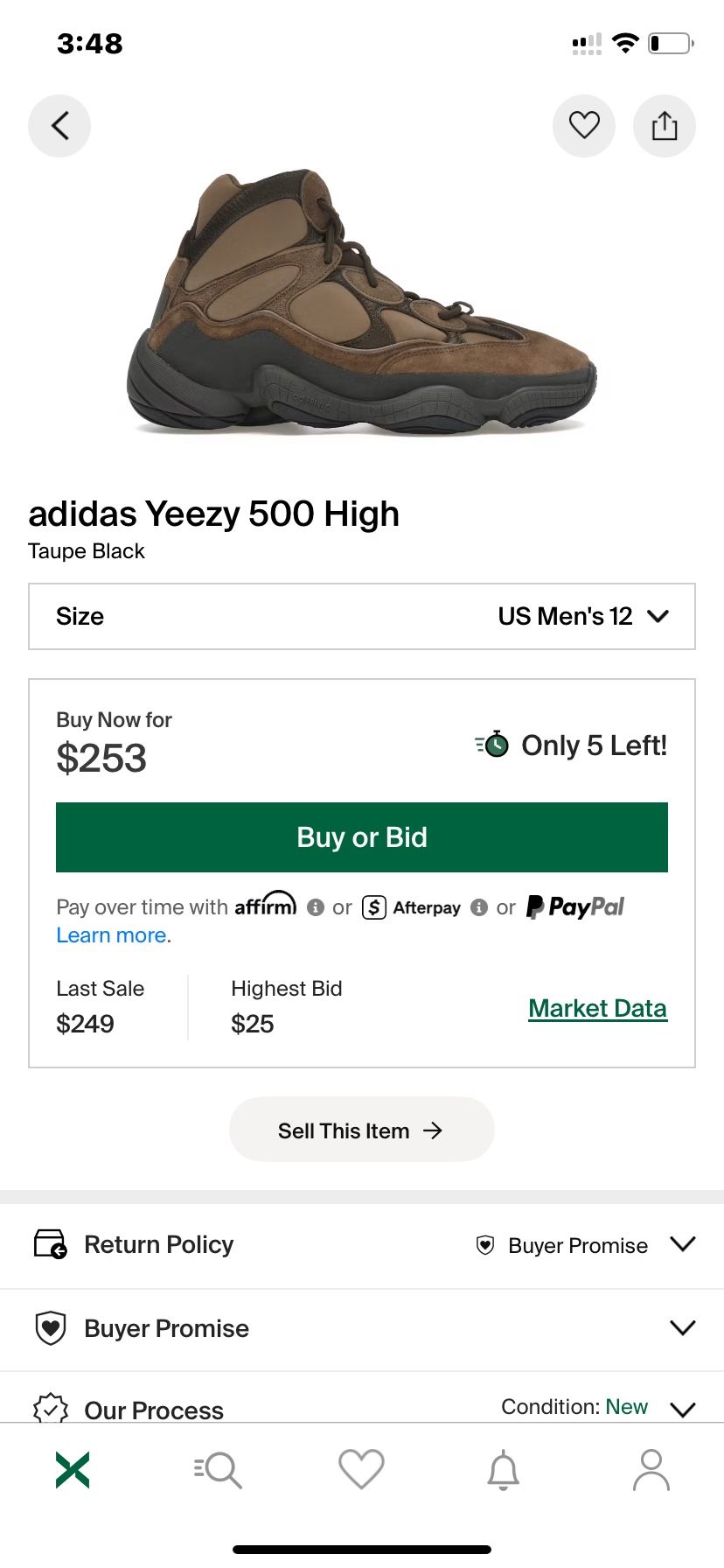Tap the PayPal logo
The image size is (724, 1568).
coord(575,907)
